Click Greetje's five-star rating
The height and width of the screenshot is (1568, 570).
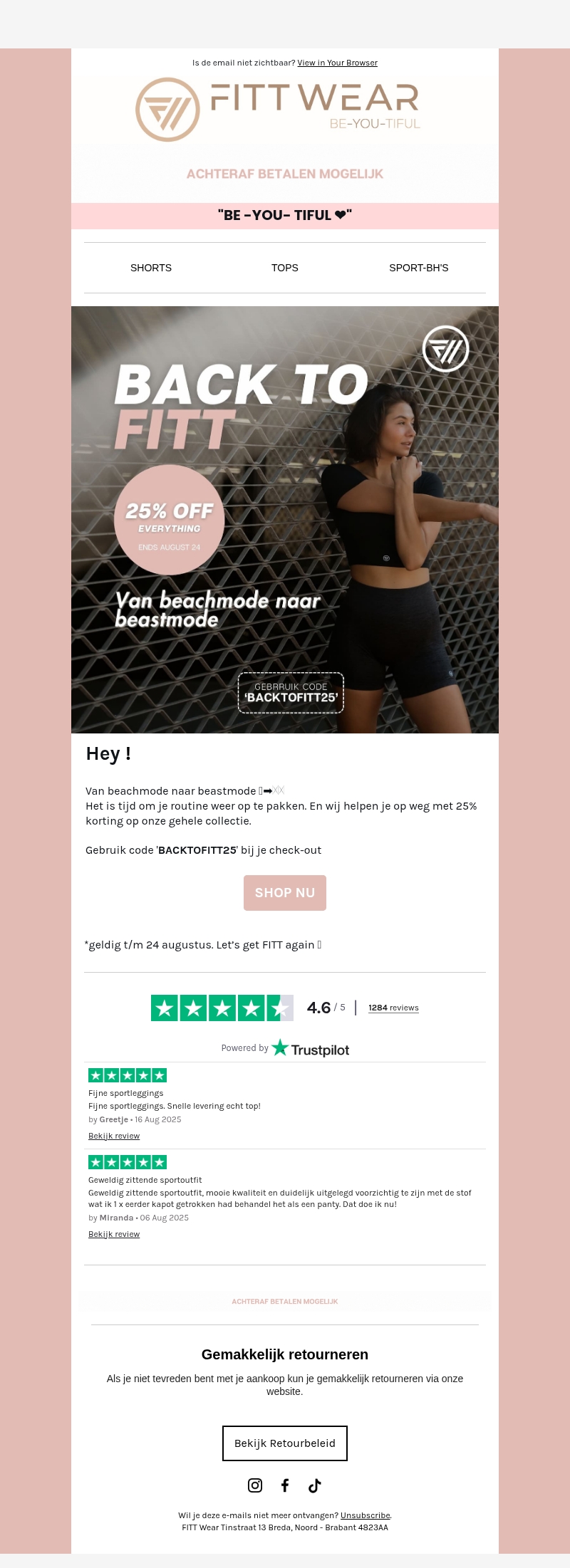pyautogui.click(x=128, y=1075)
